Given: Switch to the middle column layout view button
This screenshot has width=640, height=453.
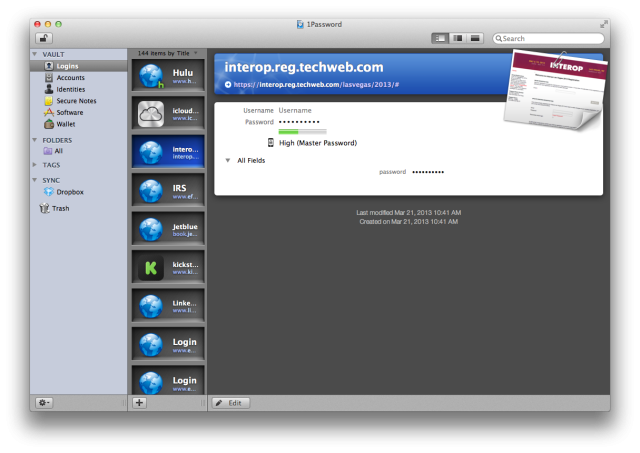Looking at the screenshot, I should tap(458, 38).
